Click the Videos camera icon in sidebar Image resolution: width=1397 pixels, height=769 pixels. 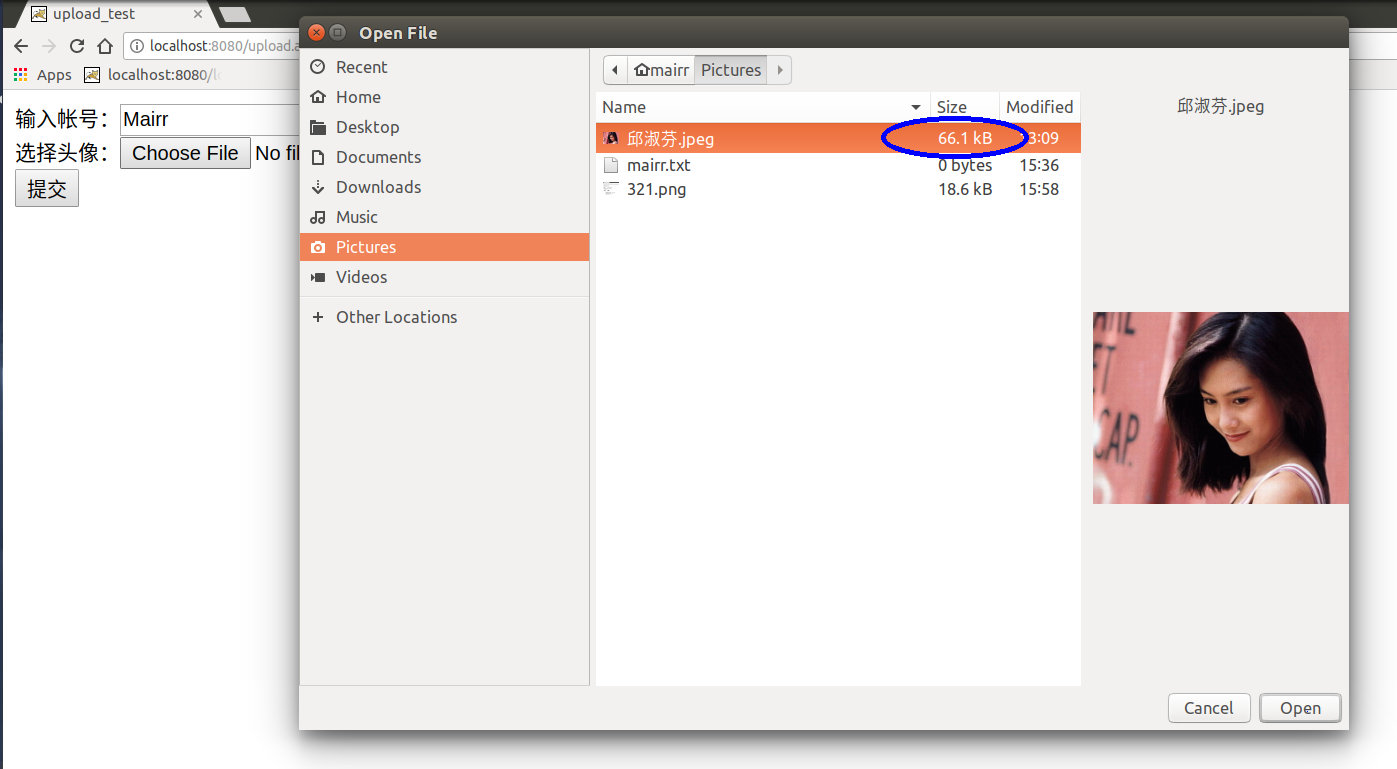coord(318,277)
